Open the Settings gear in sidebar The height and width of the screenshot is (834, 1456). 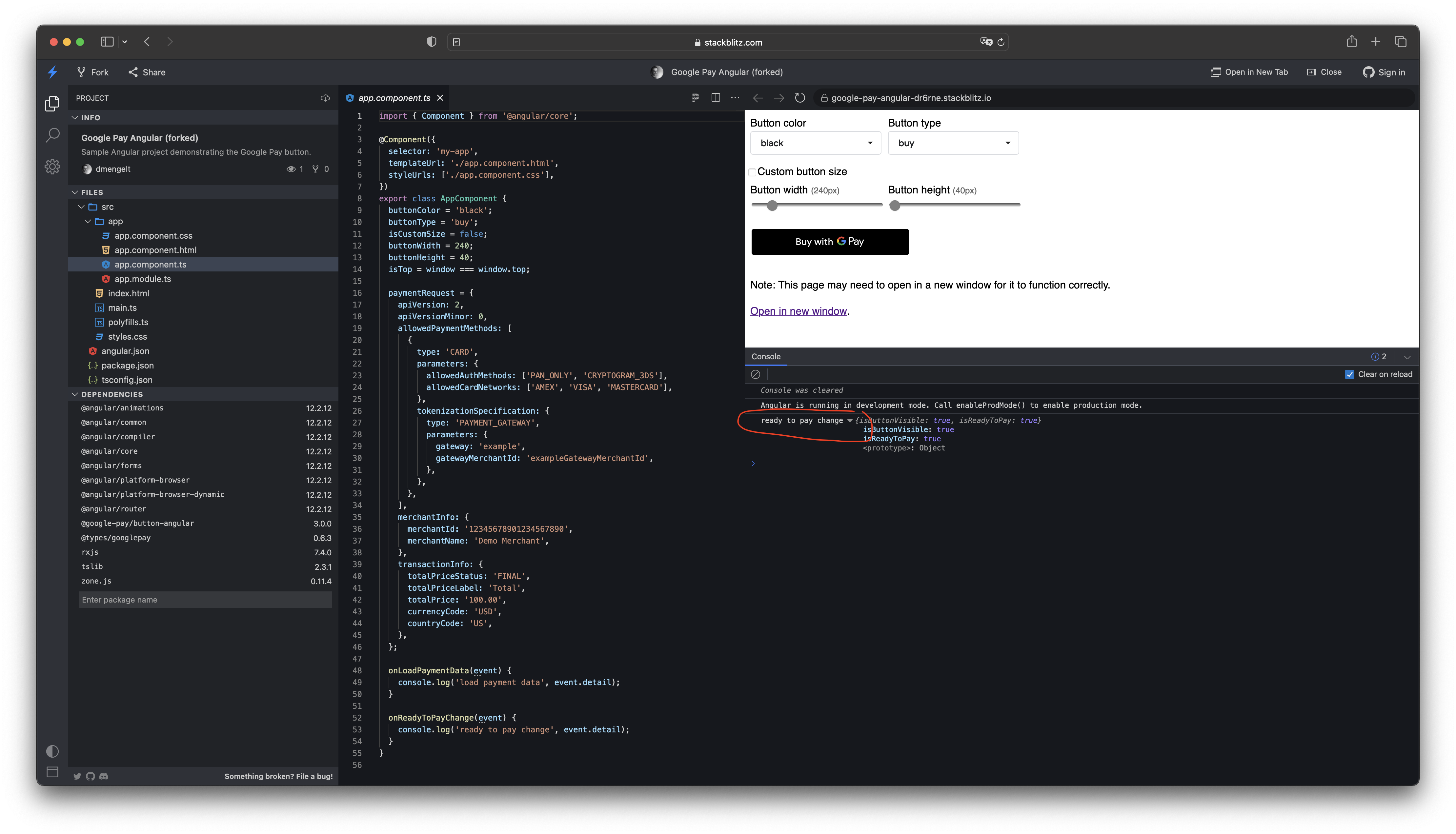tap(52, 167)
